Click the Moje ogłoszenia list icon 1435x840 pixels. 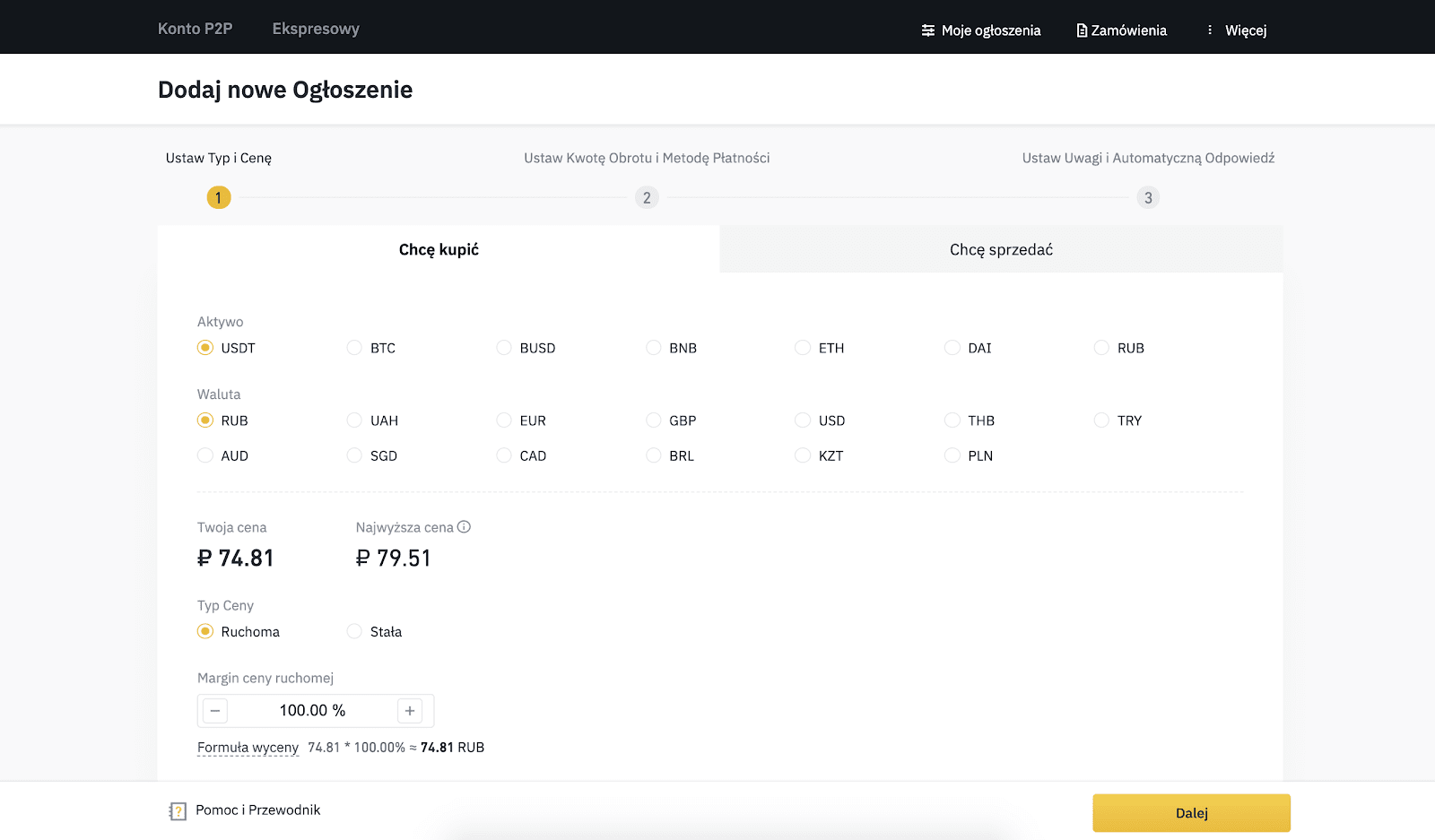(x=928, y=30)
